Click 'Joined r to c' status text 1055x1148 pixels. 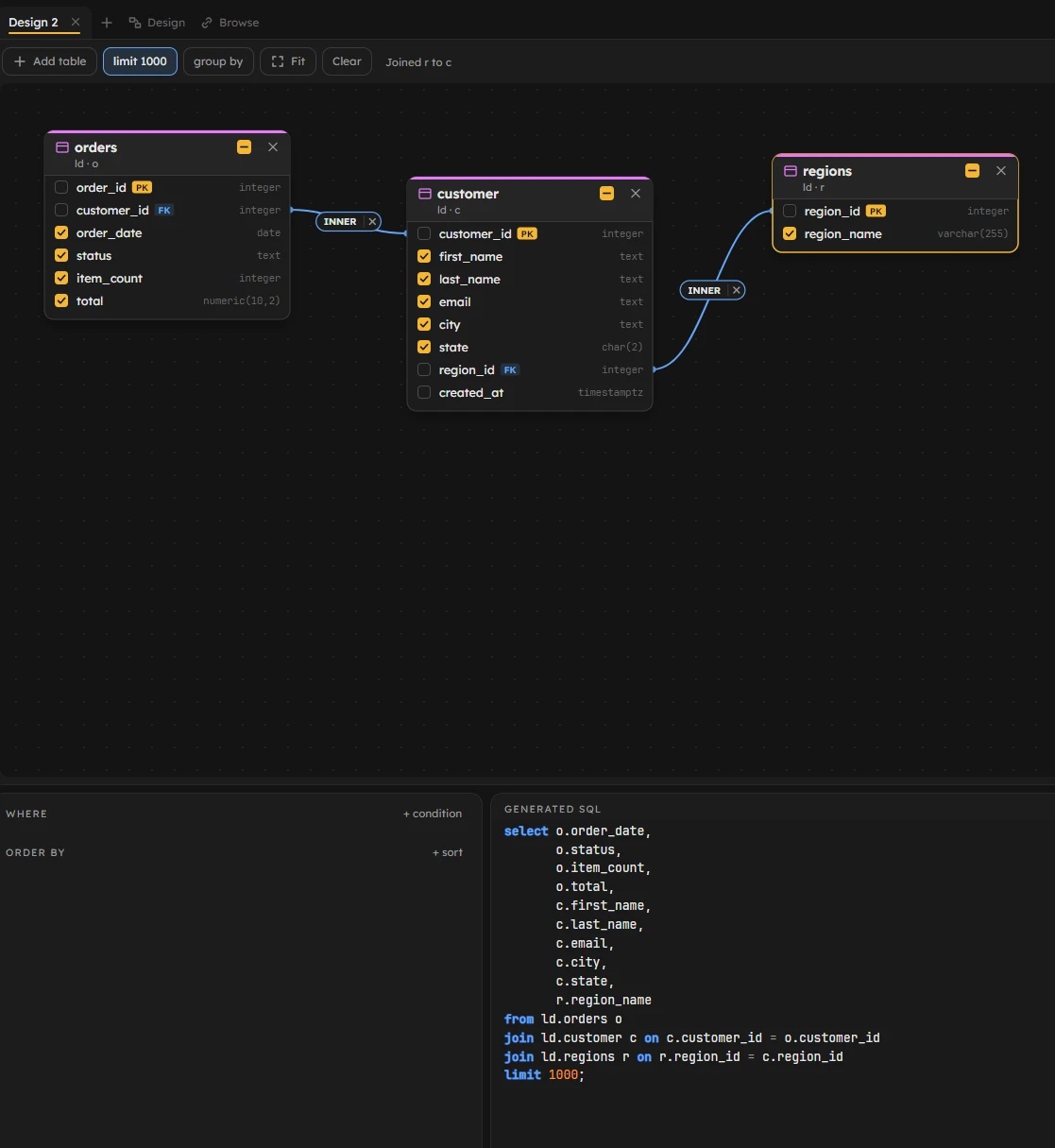pos(418,62)
